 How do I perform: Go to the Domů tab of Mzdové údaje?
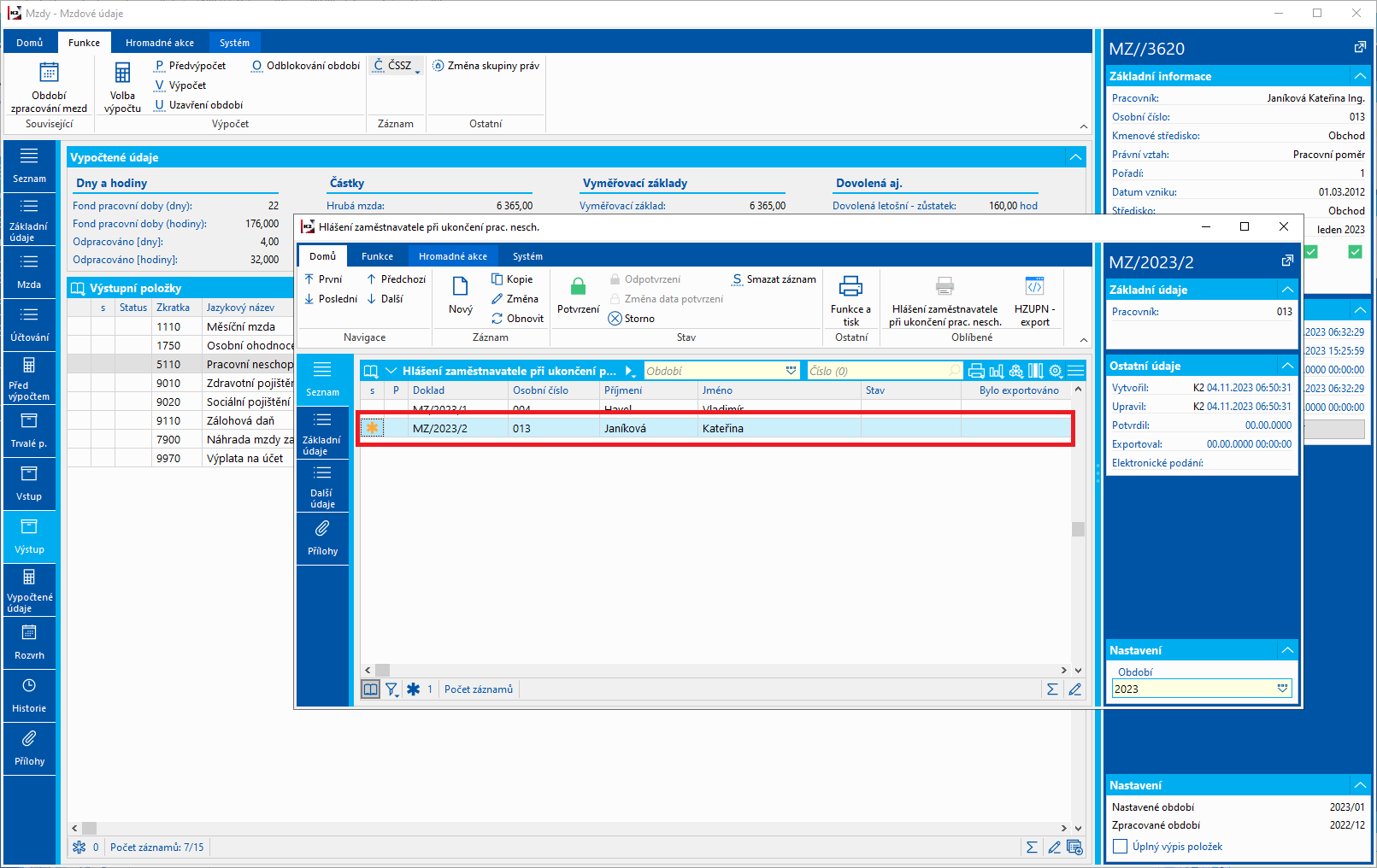point(30,43)
